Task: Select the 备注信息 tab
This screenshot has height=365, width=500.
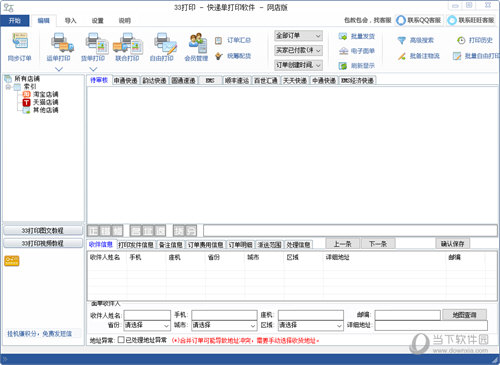Action: tap(170, 245)
